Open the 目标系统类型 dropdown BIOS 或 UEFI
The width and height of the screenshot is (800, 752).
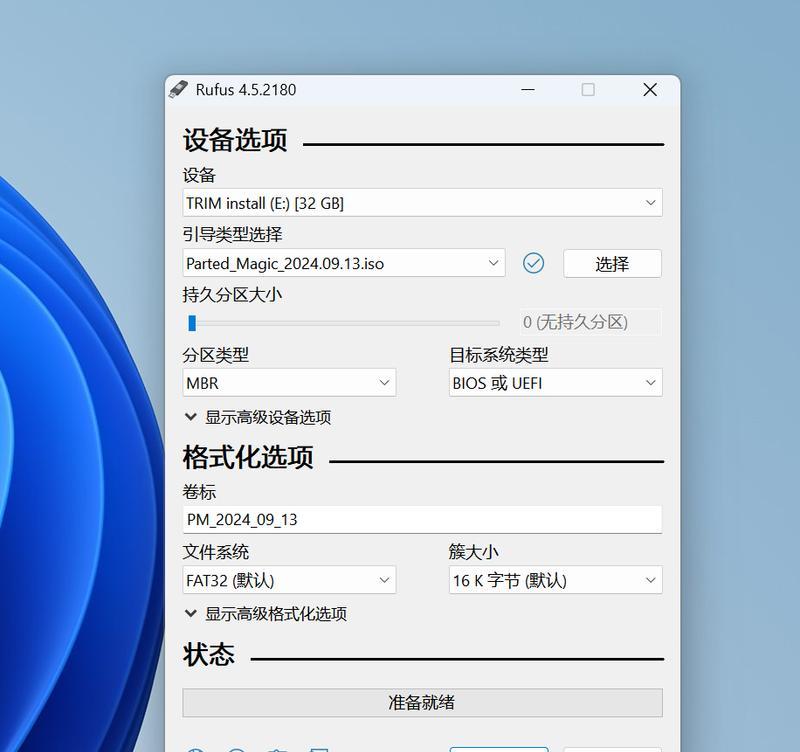pyautogui.click(x=556, y=383)
